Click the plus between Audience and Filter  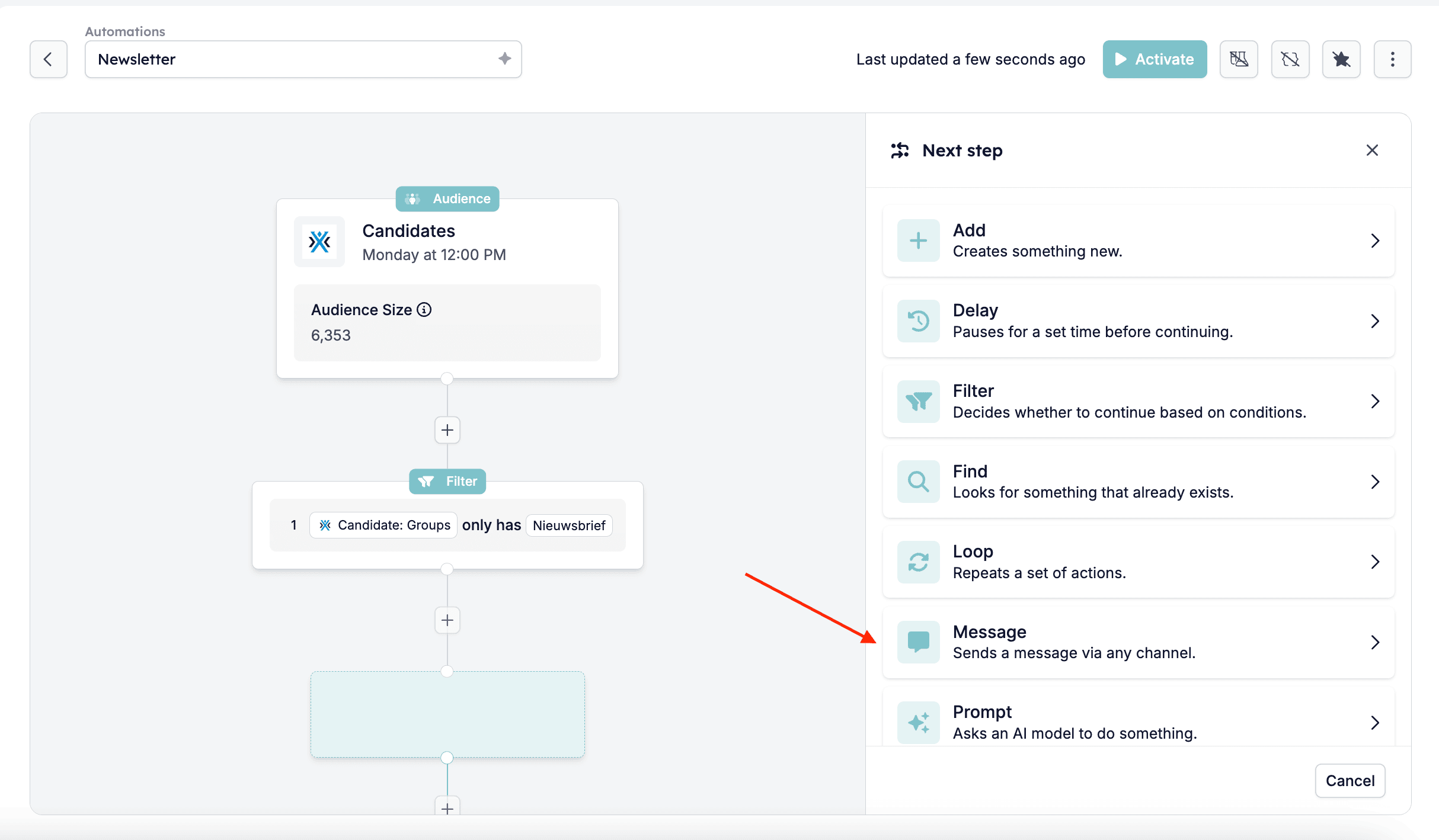pyautogui.click(x=447, y=430)
